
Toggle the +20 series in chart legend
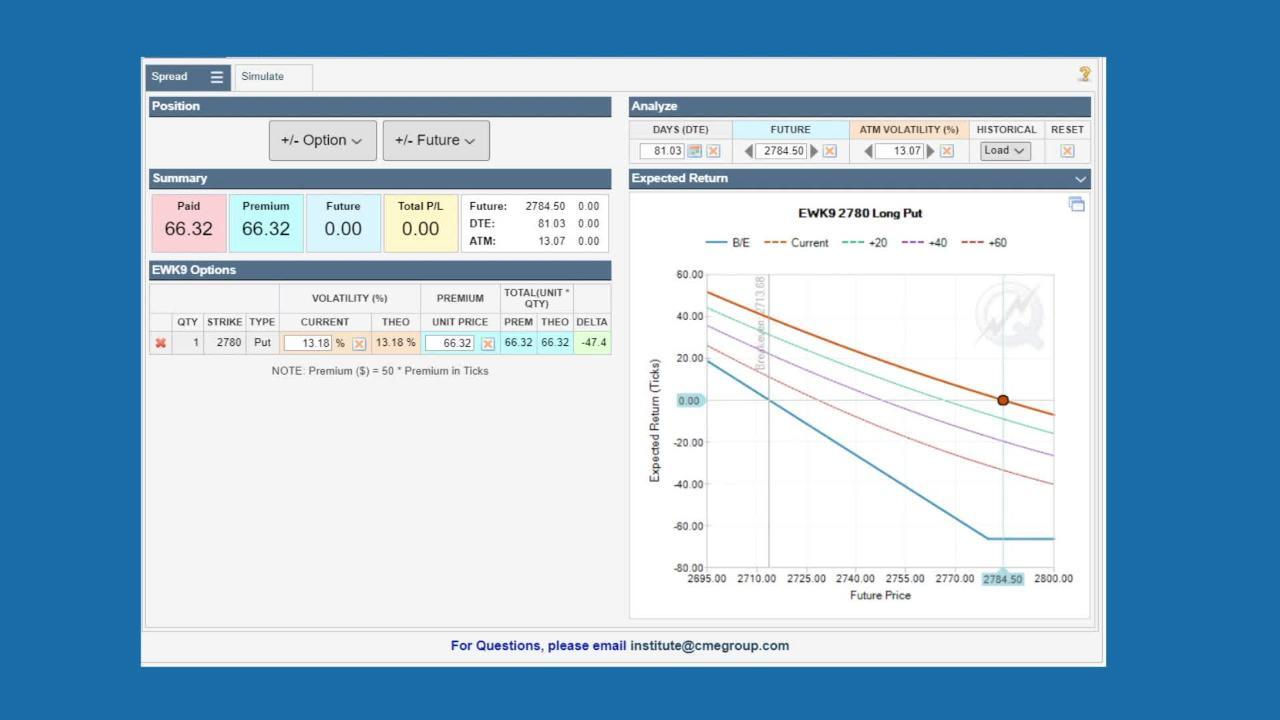click(x=865, y=243)
